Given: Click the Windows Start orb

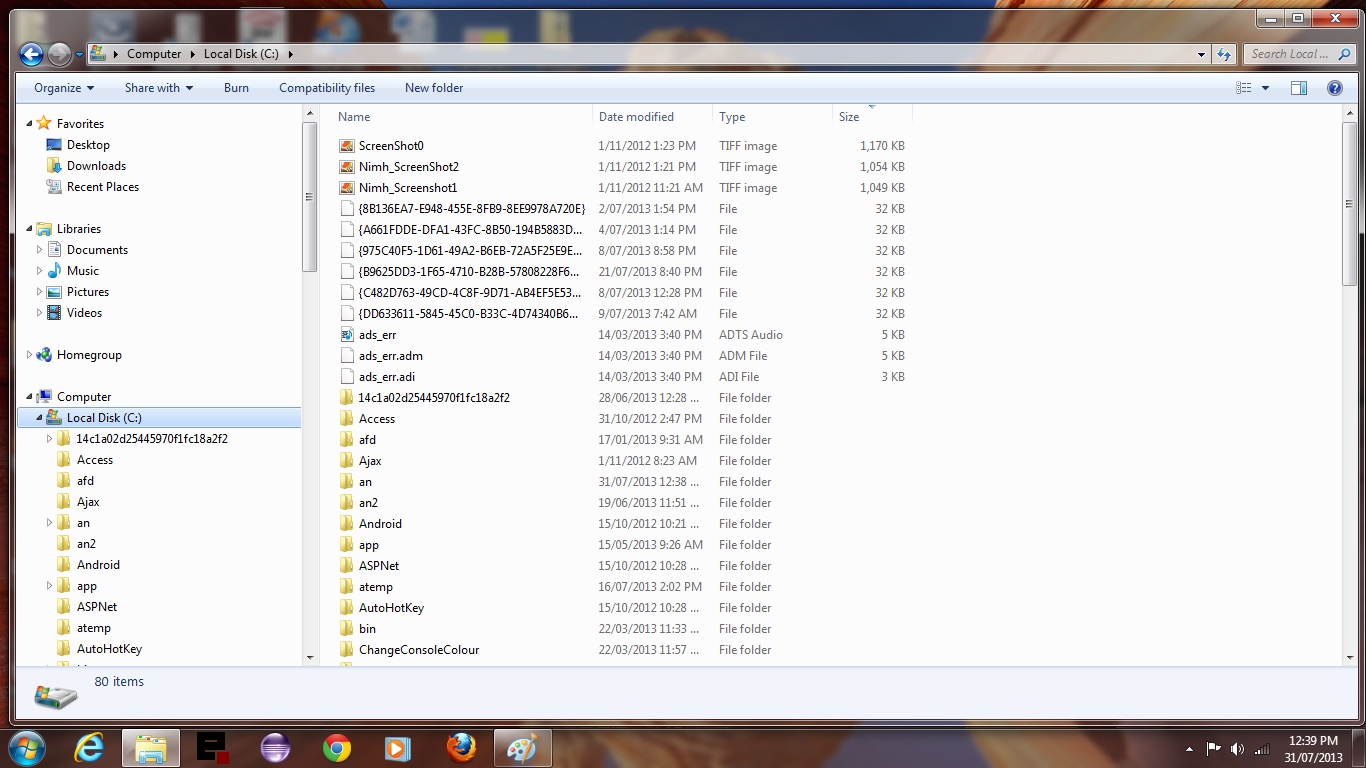Looking at the screenshot, I should (27, 747).
